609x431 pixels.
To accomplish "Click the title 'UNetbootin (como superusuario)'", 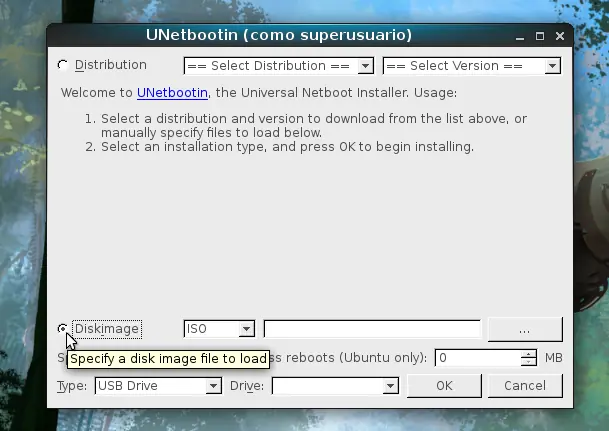I will (279, 35).
